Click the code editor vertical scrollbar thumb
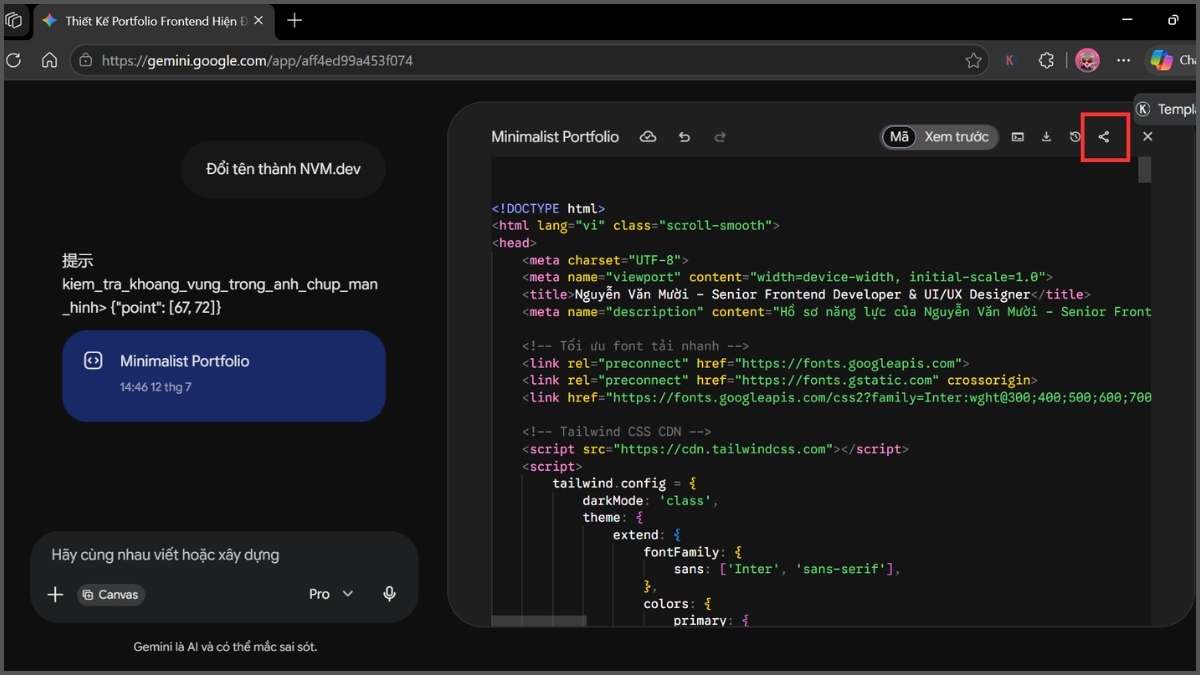1200x675 pixels. click(1144, 170)
